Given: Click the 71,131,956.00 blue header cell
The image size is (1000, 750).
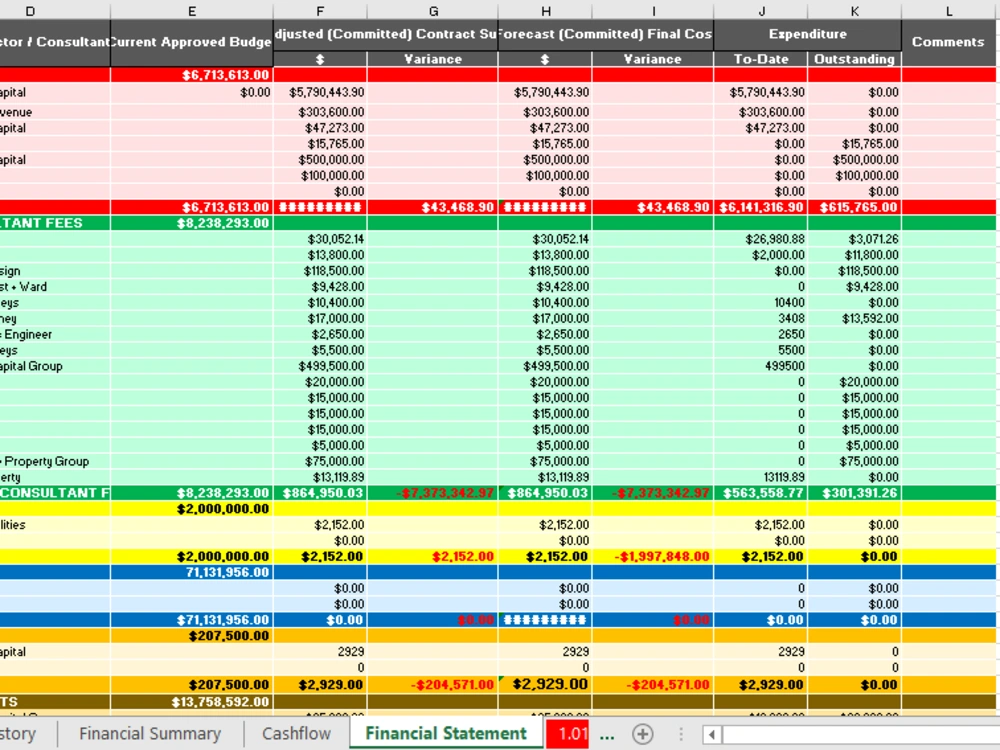Looking at the screenshot, I should pos(192,573).
